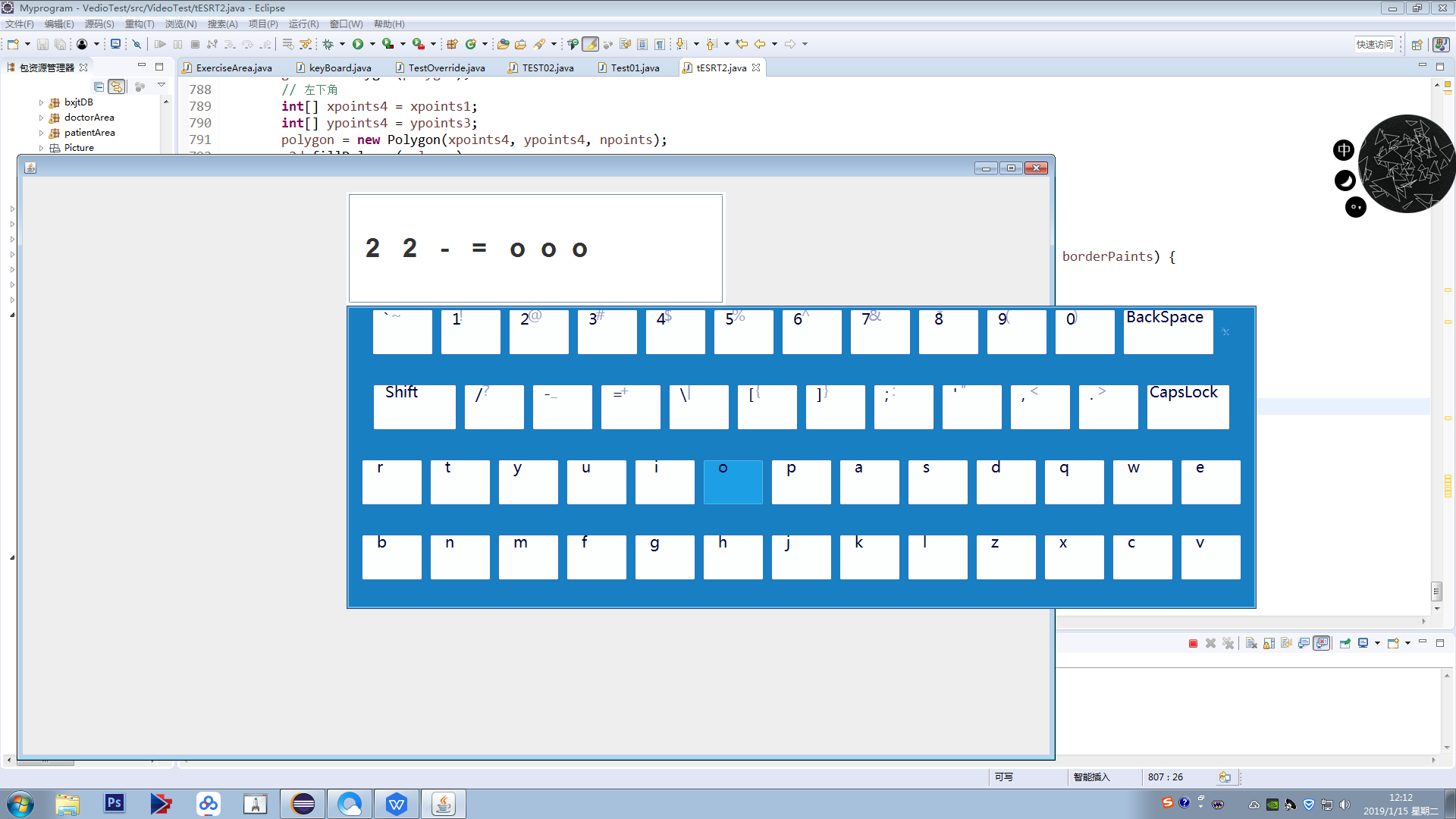1456x819 pixels.
Task: Click Collapse All in Package Explorer
Action: click(99, 86)
